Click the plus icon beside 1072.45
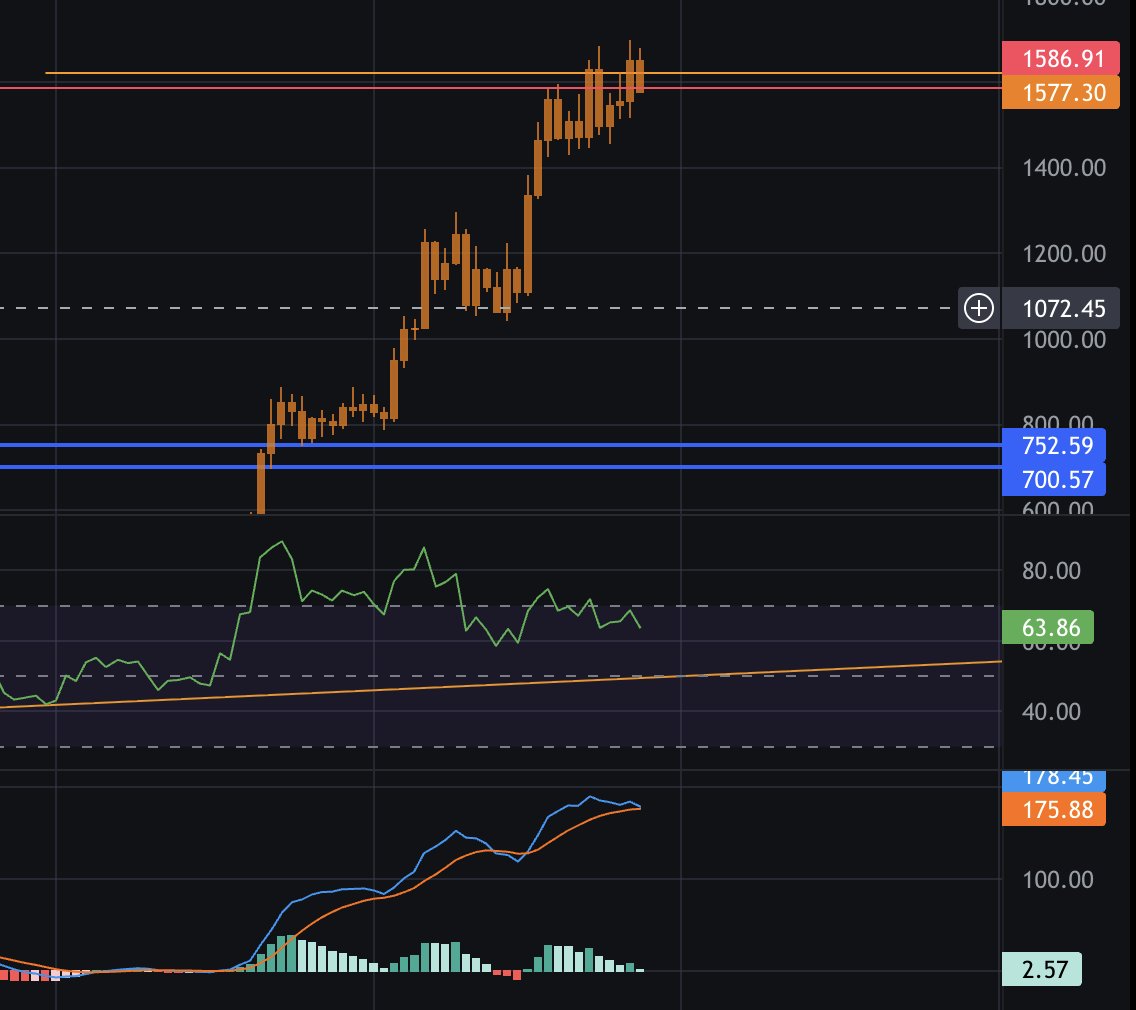 (x=978, y=309)
